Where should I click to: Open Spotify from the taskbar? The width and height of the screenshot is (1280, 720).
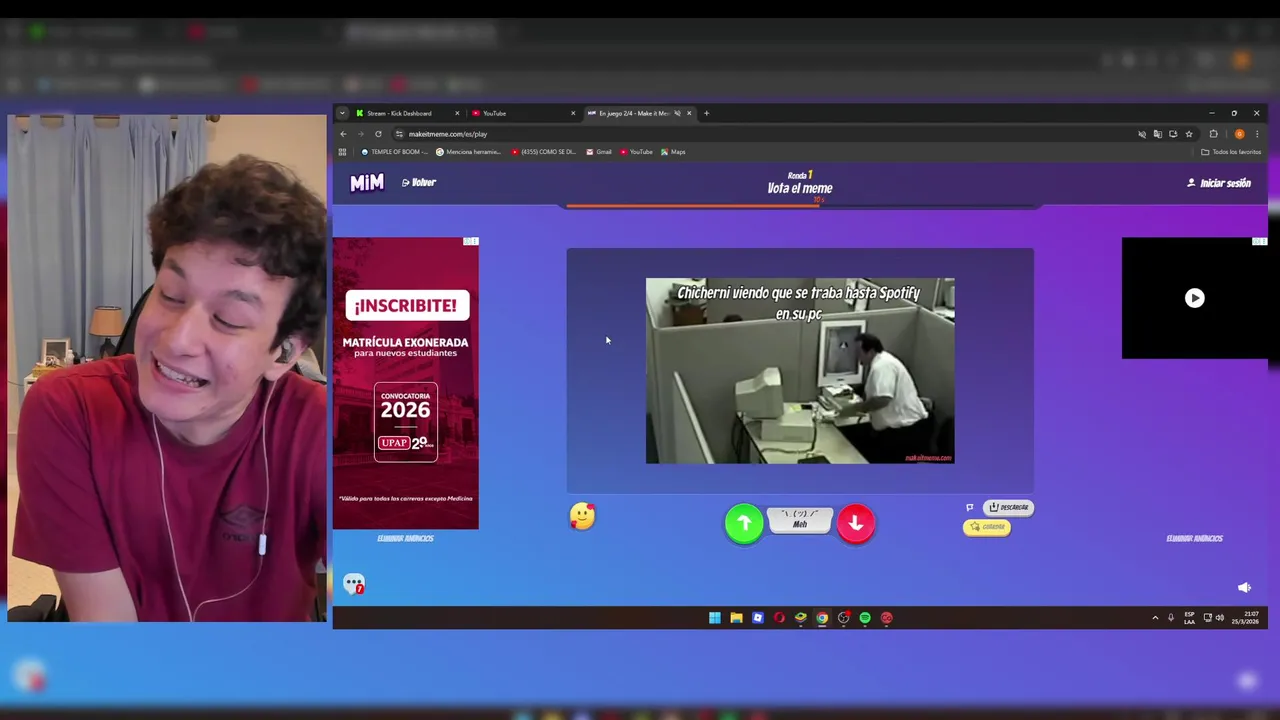pos(865,618)
